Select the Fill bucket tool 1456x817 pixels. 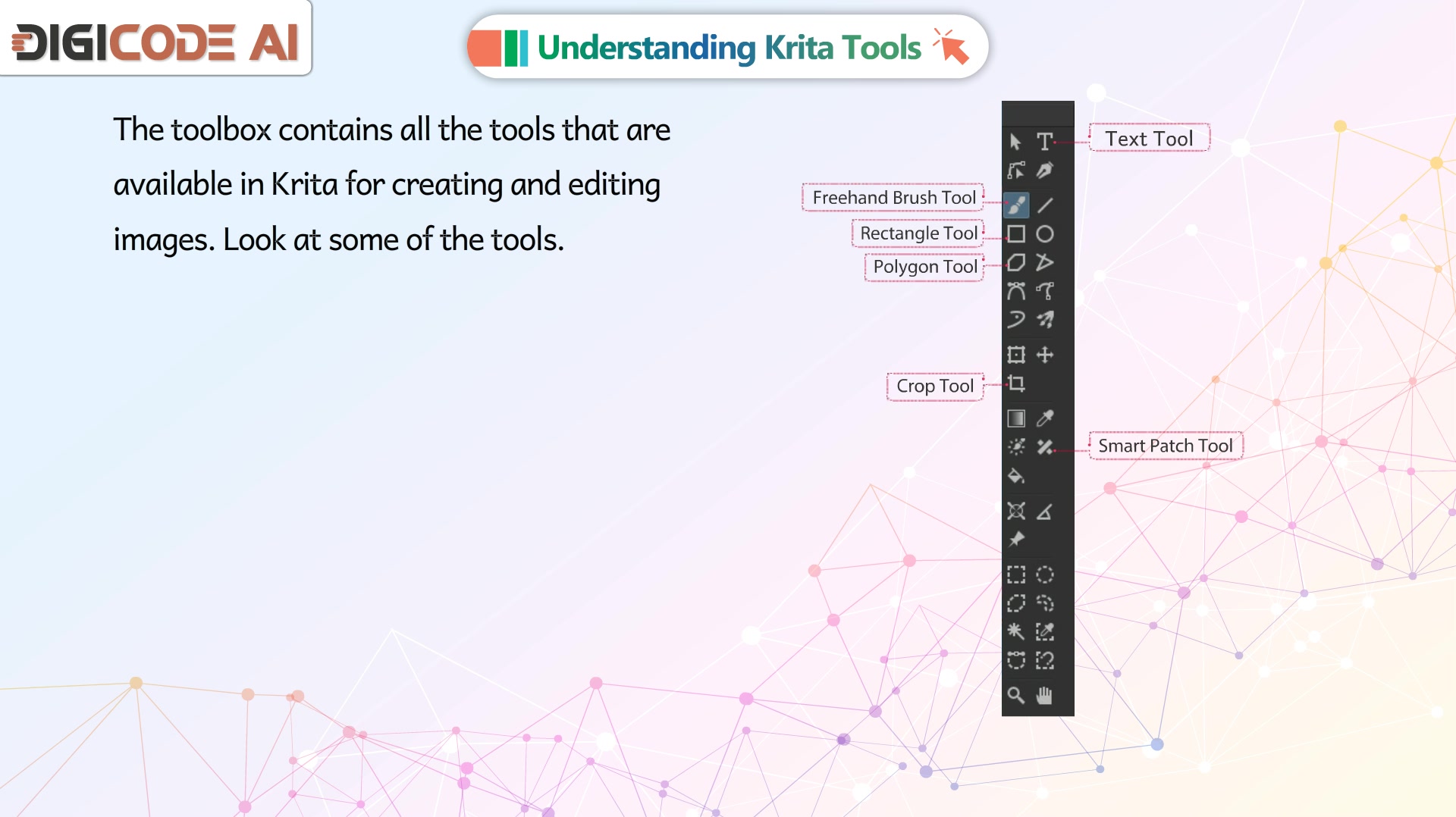tap(1016, 476)
